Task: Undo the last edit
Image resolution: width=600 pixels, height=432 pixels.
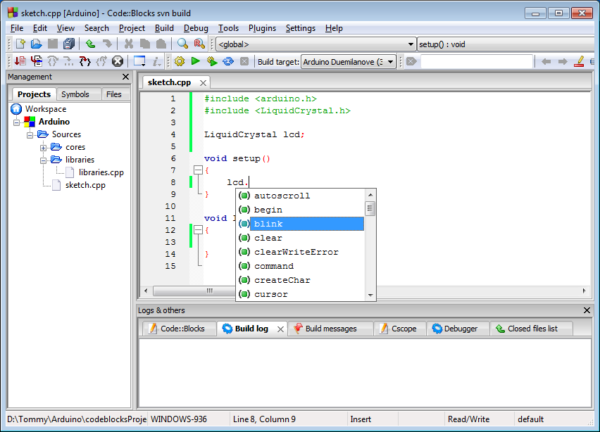Action: pos(90,44)
